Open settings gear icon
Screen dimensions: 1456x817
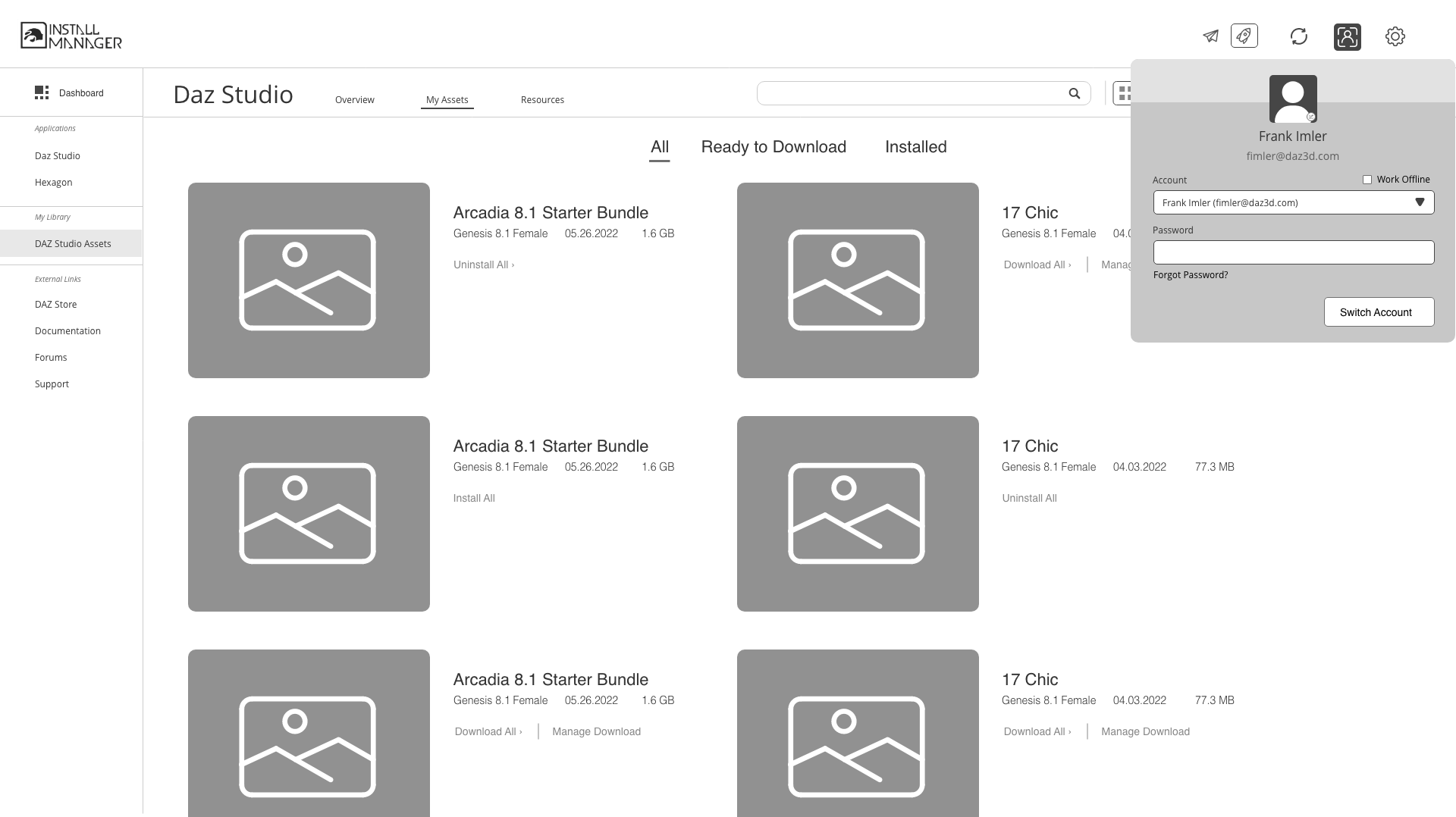click(x=1395, y=36)
